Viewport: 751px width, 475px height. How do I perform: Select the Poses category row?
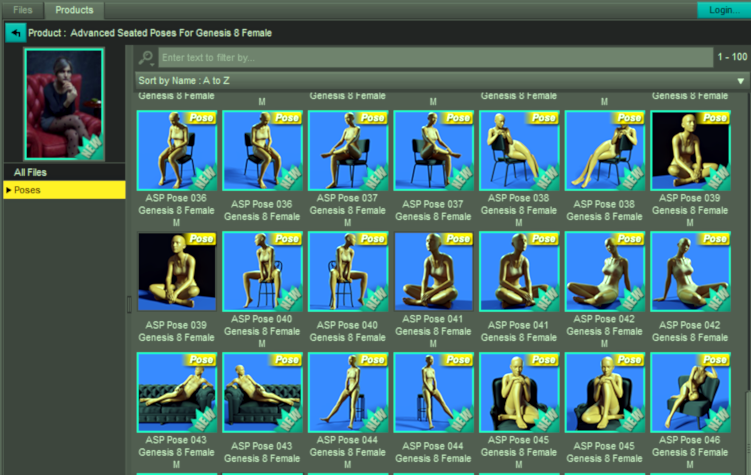[64, 190]
